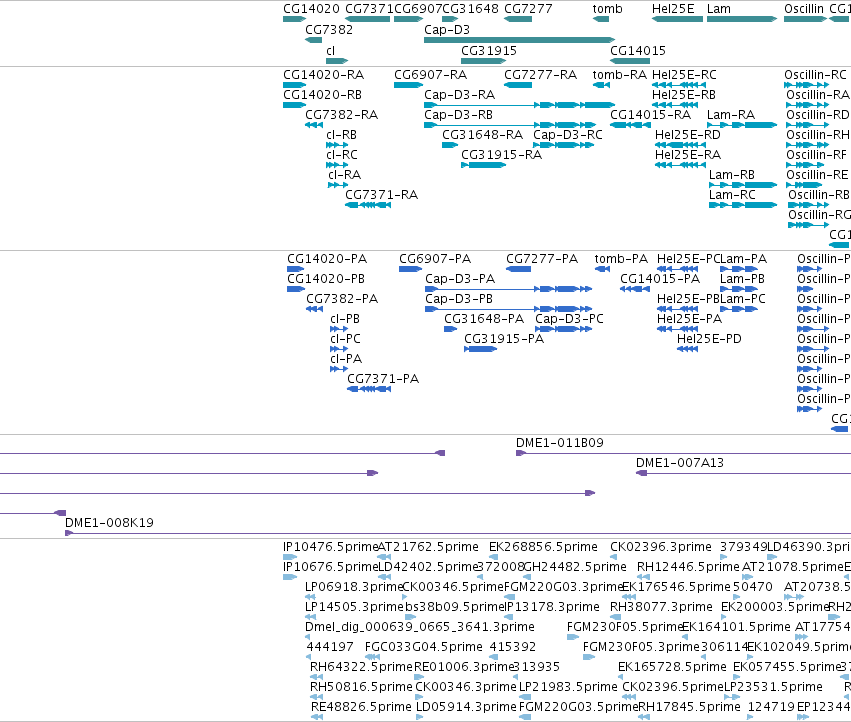Click the Oscillin gene feature
The image size is (851, 722).
click(x=805, y=19)
